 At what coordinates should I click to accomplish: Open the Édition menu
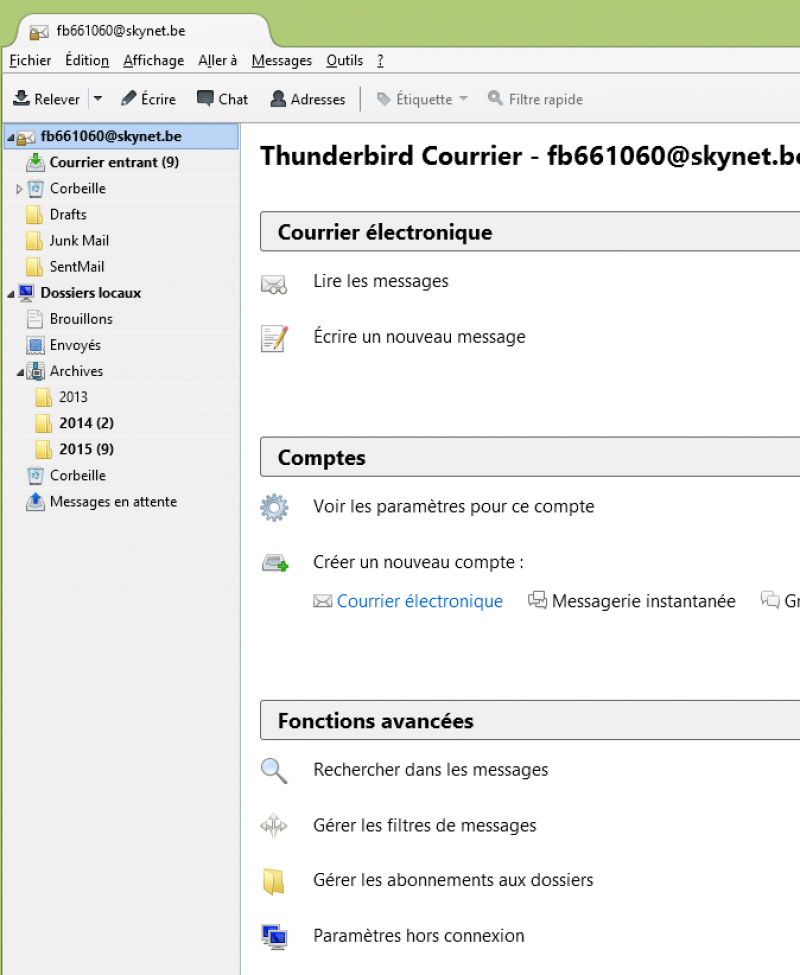click(87, 60)
